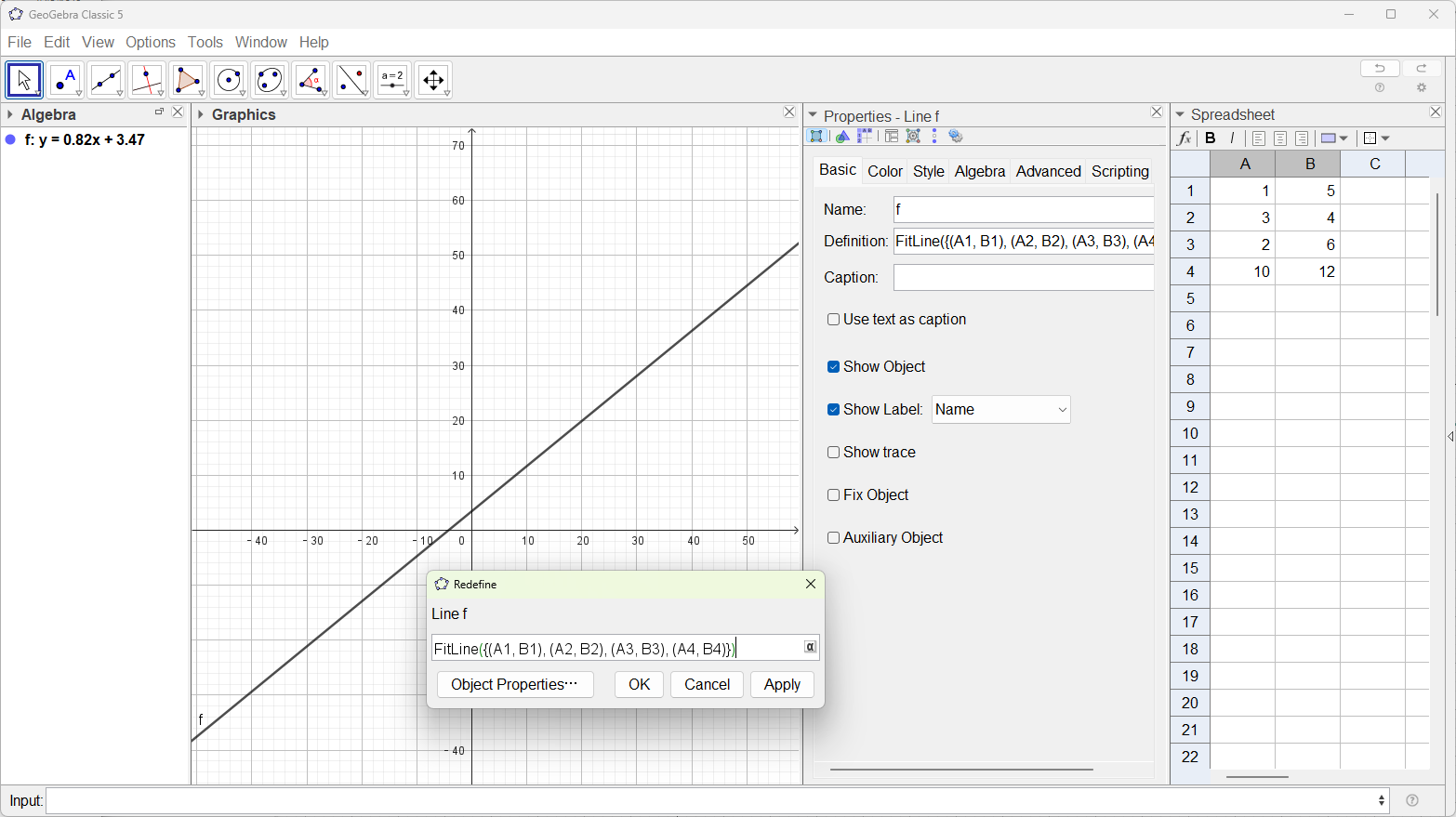Select the Circle with Center tool
Screen dimensions: 1456x817
pyautogui.click(x=229, y=80)
